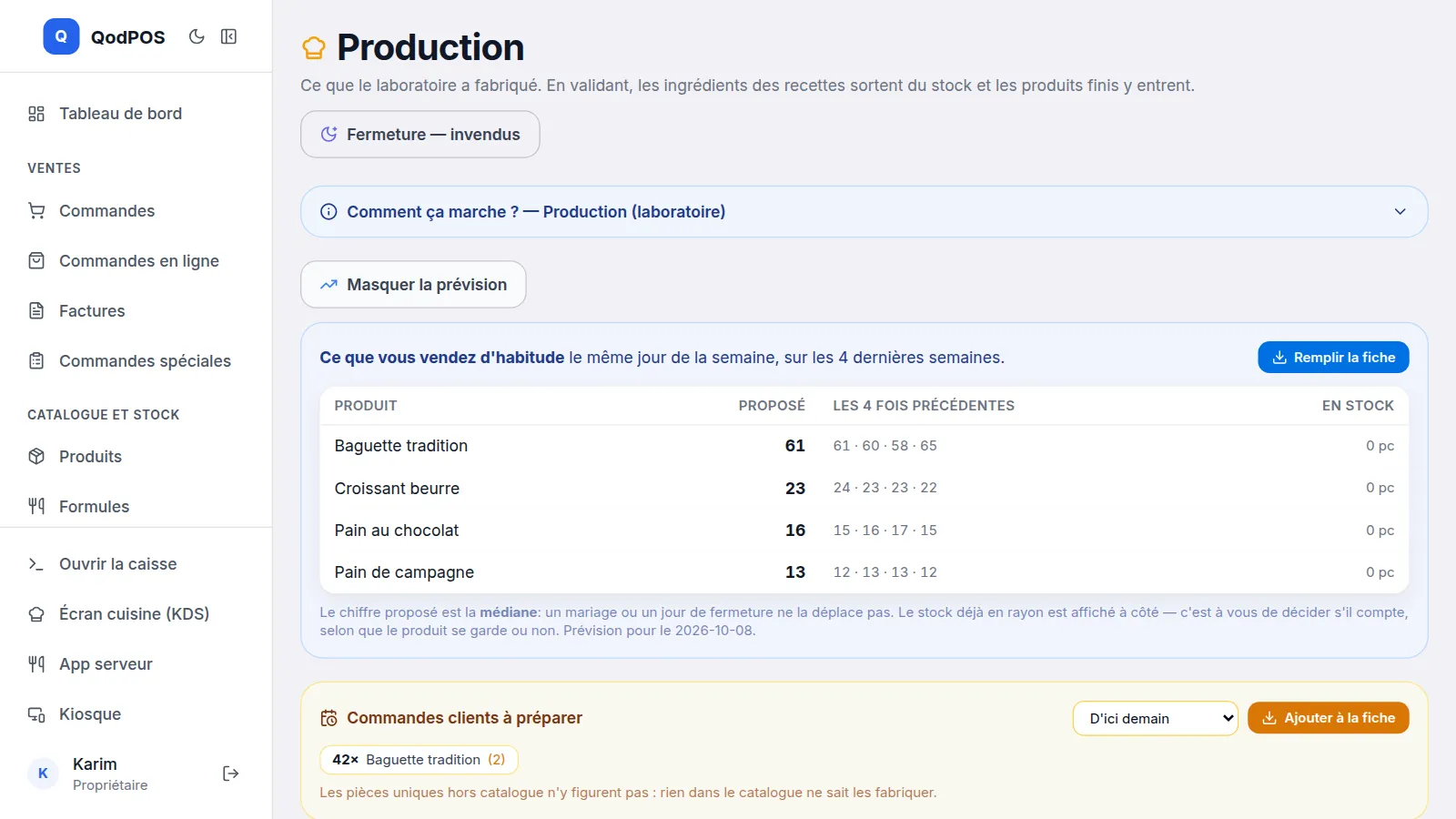This screenshot has width=1456, height=819.
Task: Log out via the exit icon
Action: [x=231, y=773]
